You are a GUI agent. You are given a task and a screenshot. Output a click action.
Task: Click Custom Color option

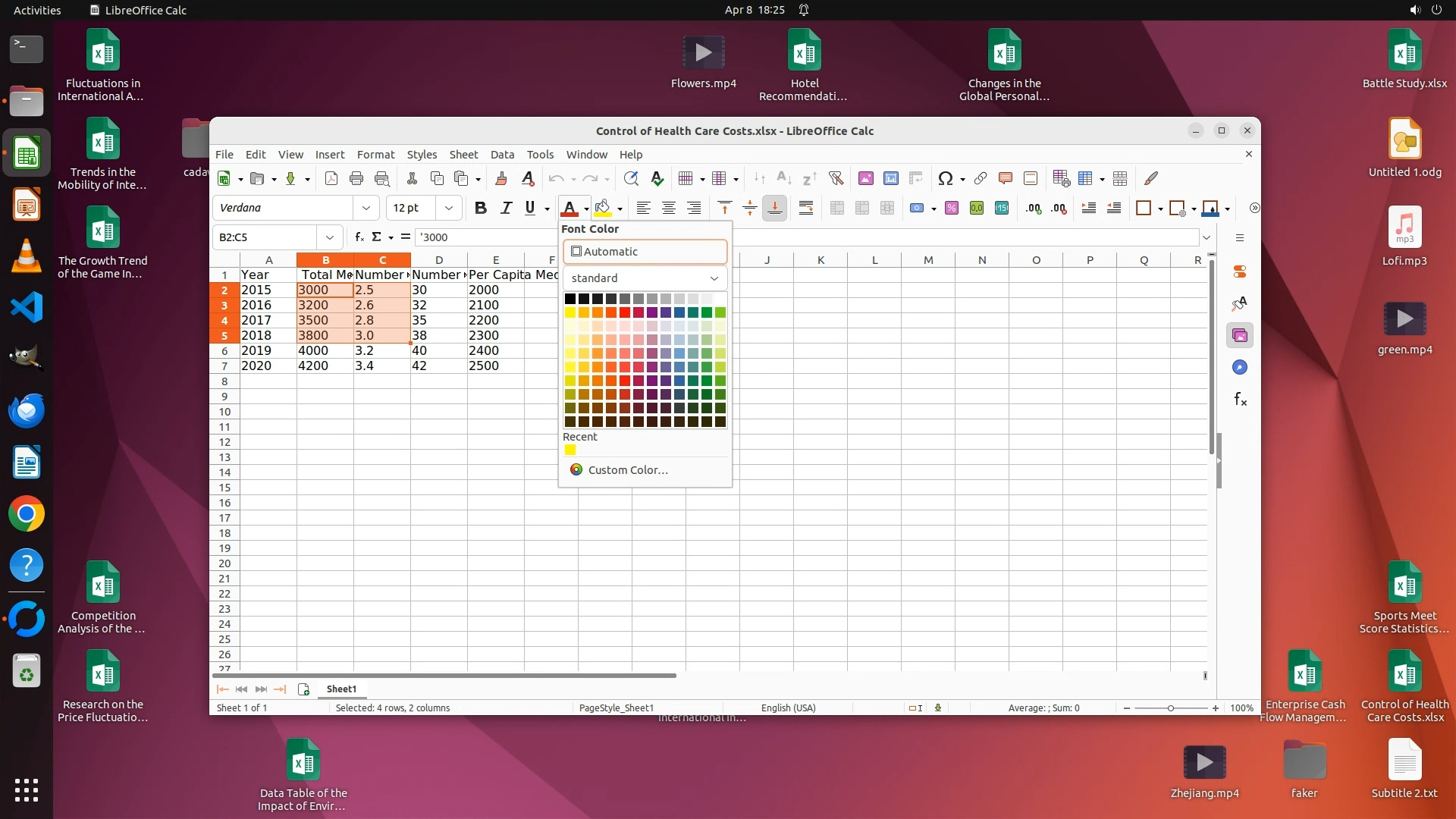[x=627, y=470]
